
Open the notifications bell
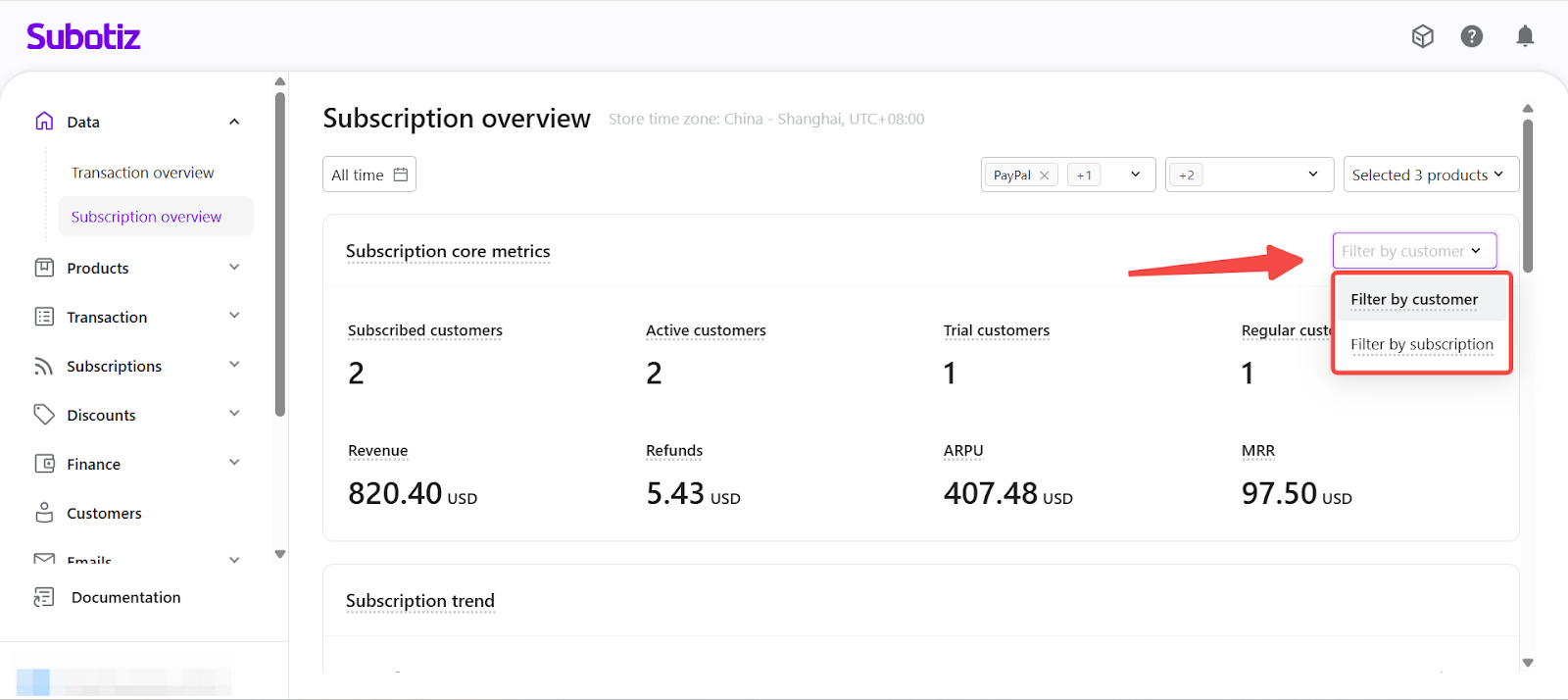click(1524, 36)
